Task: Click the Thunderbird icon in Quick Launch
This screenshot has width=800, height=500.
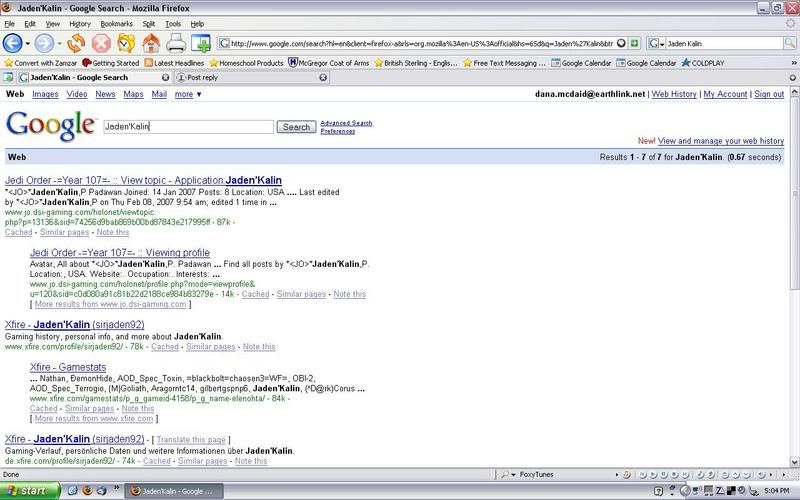Action: point(102,491)
